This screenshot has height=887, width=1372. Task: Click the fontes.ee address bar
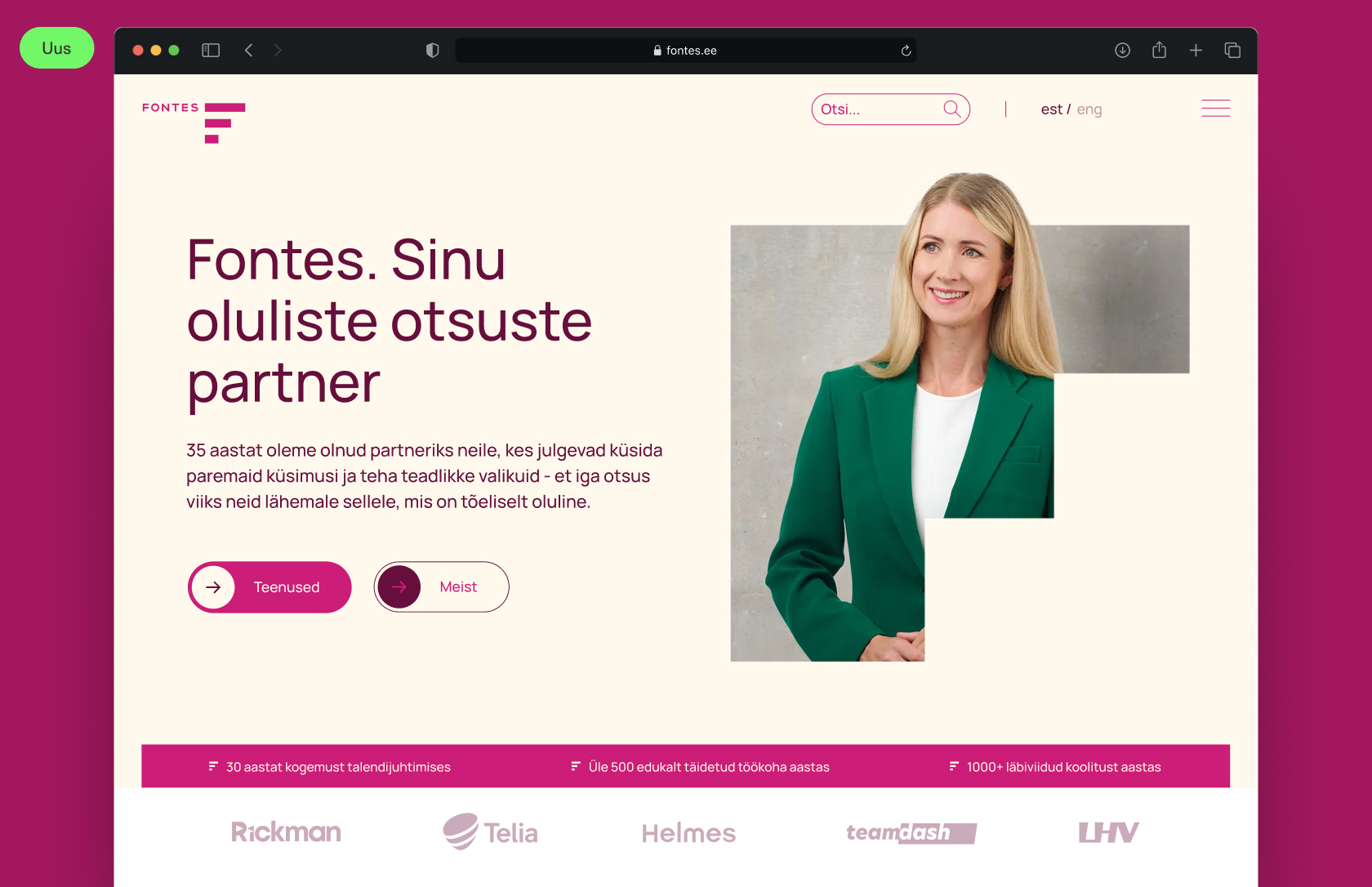(x=686, y=51)
